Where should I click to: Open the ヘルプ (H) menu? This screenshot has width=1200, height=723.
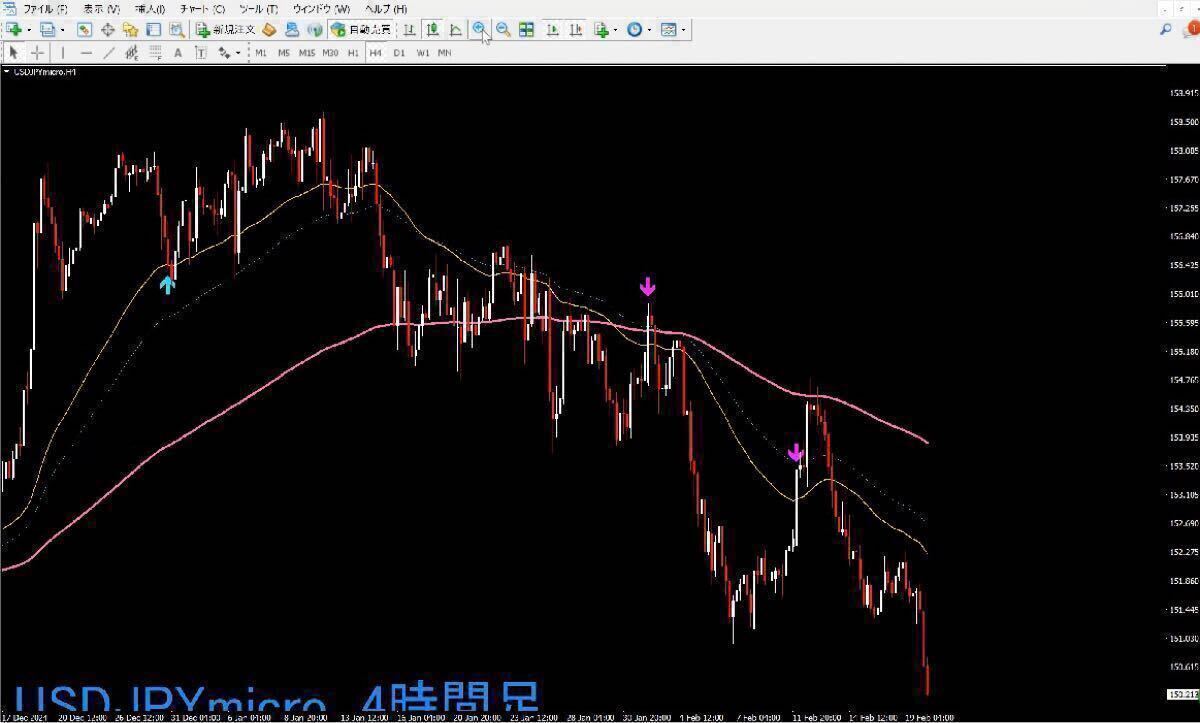pyautogui.click(x=385, y=9)
